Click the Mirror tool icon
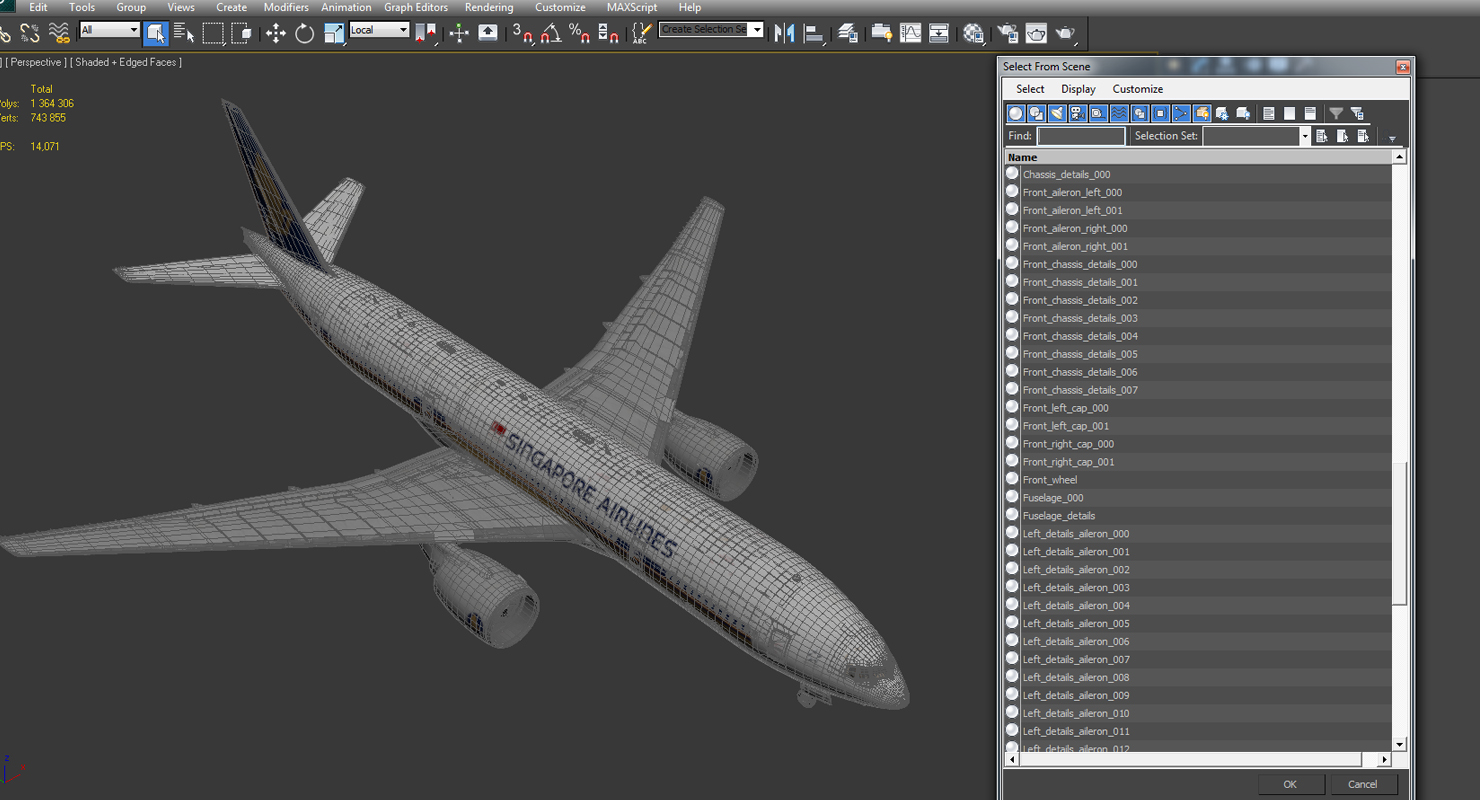1480x800 pixels. tap(785, 33)
